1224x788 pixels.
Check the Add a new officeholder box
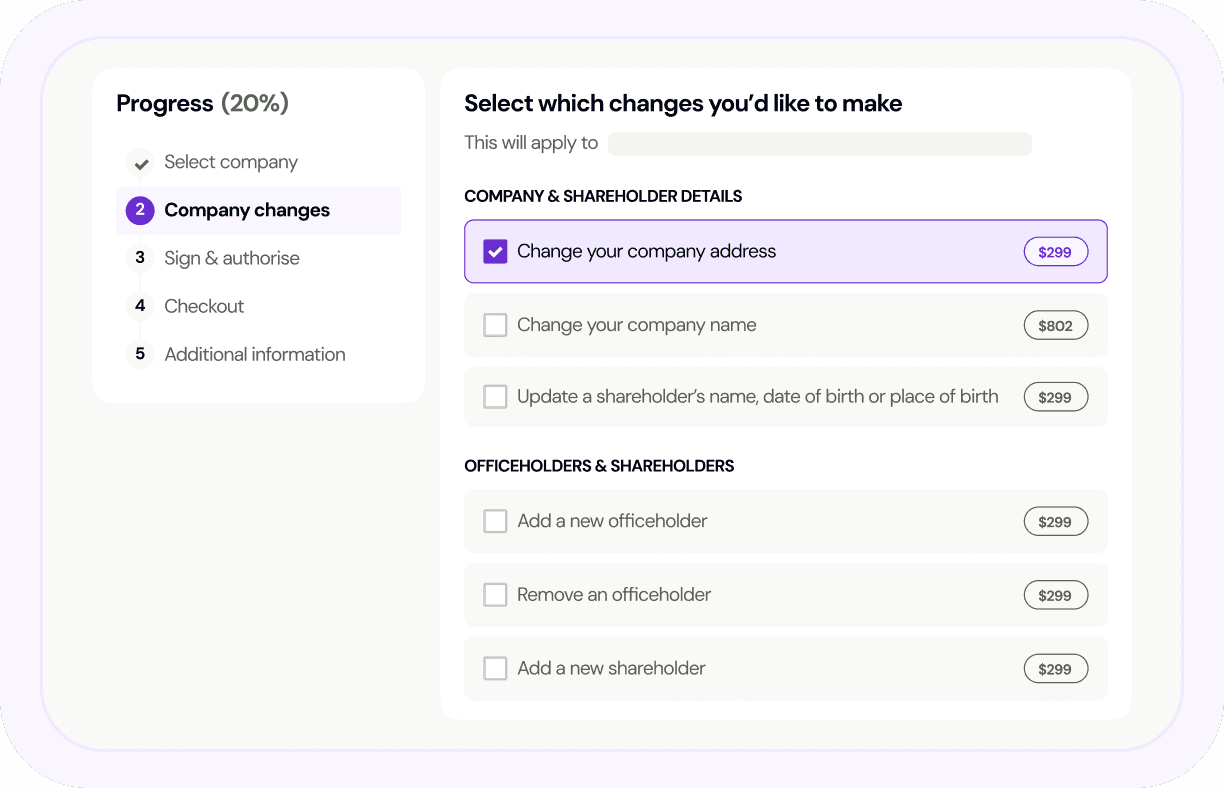click(x=495, y=521)
